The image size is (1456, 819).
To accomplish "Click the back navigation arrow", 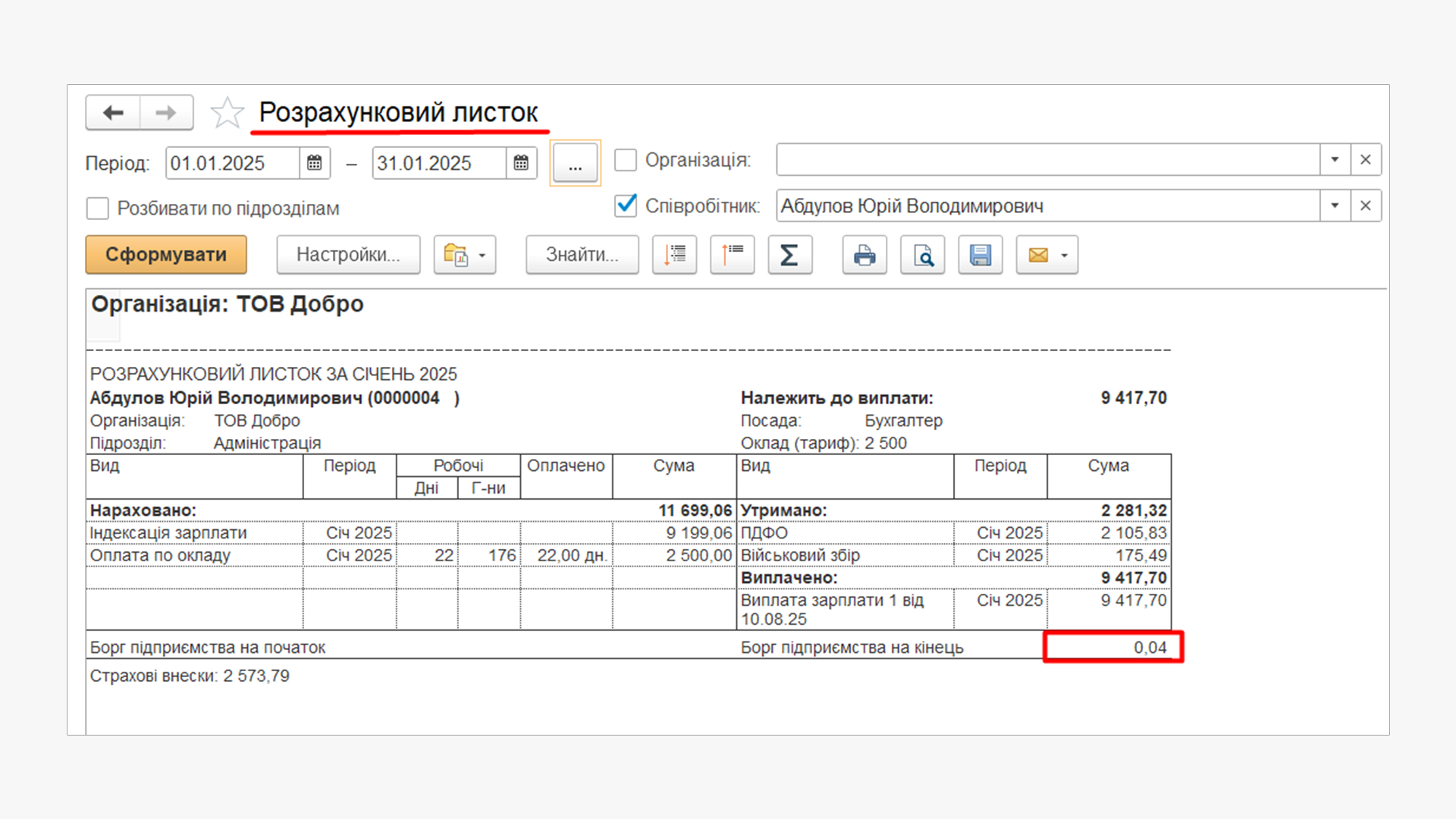I will (113, 113).
